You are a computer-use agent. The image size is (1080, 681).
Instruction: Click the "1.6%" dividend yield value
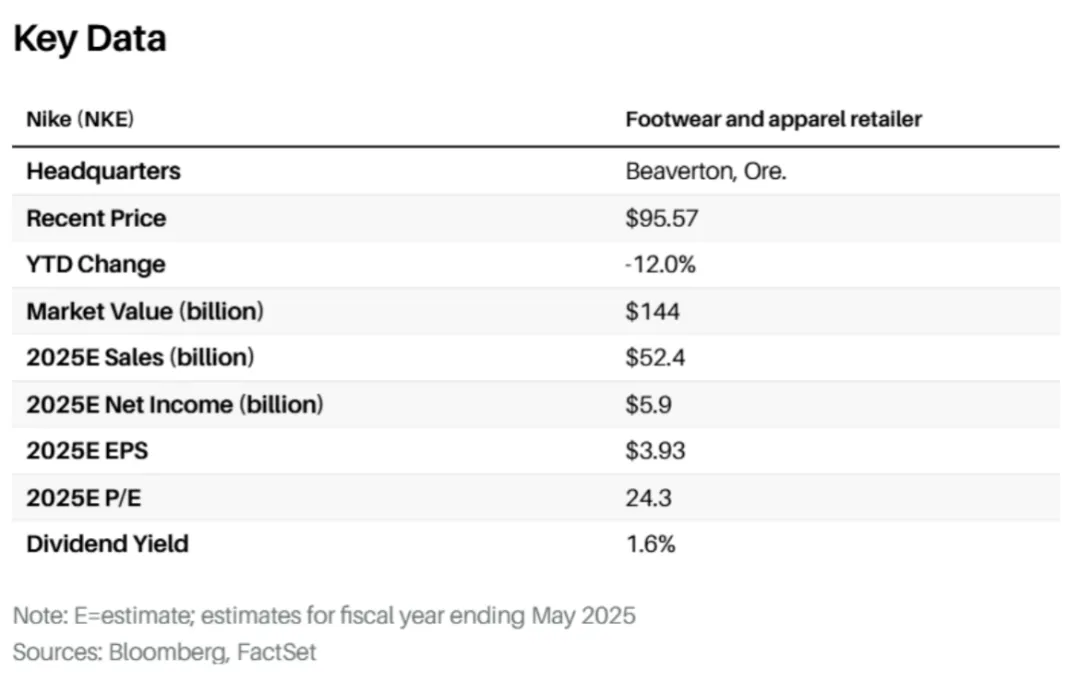point(650,544)
